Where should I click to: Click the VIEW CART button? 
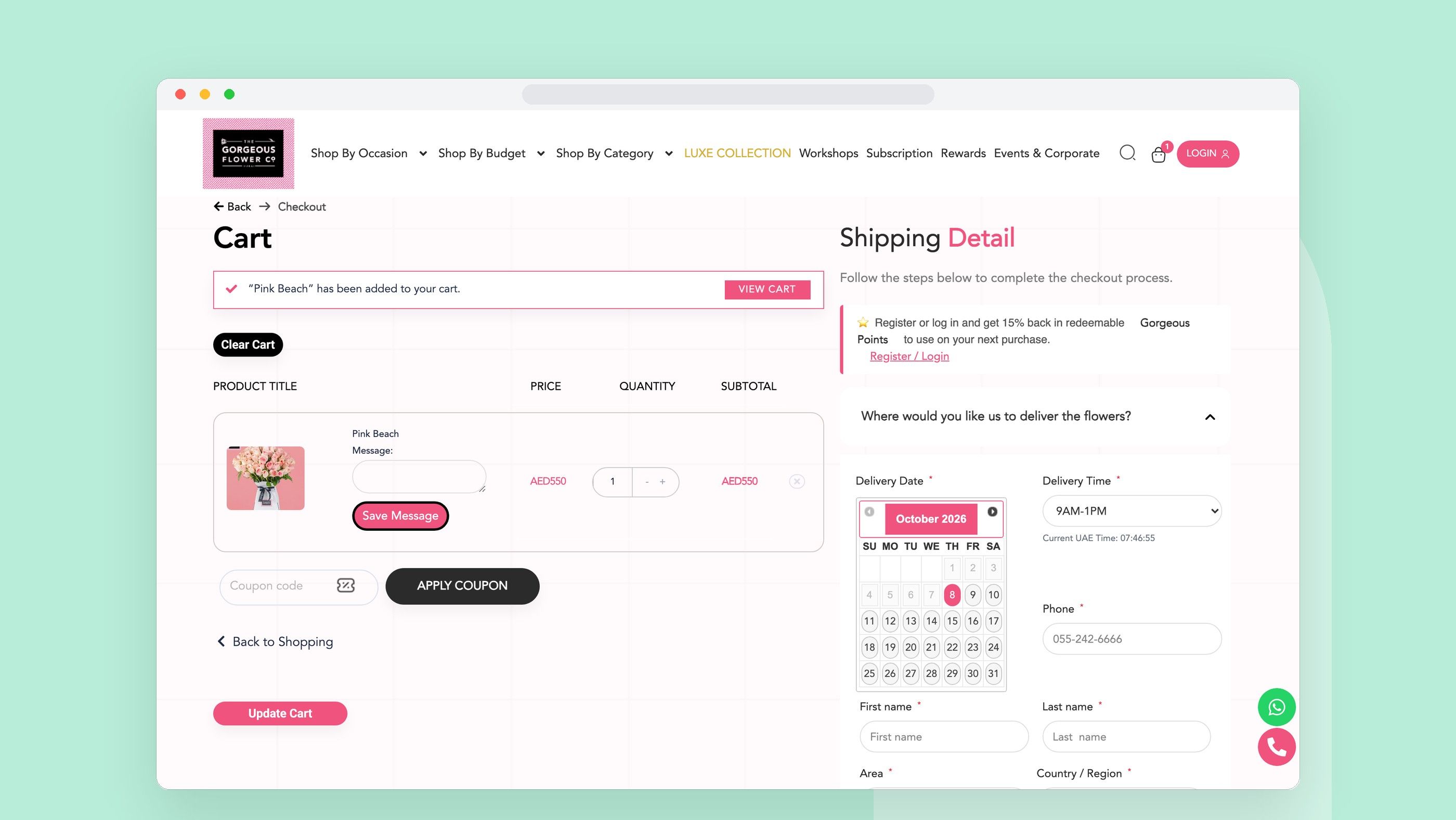767,289
